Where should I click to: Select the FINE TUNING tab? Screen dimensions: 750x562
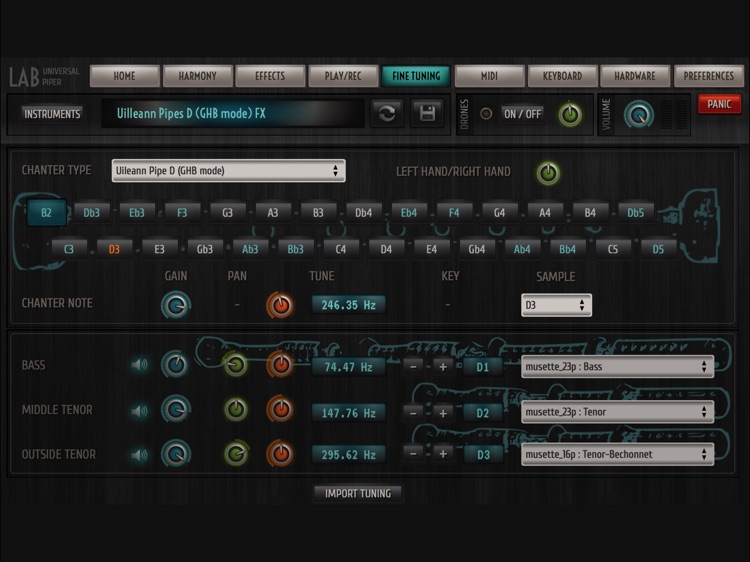pyautogui.click(x=416, y=76)
